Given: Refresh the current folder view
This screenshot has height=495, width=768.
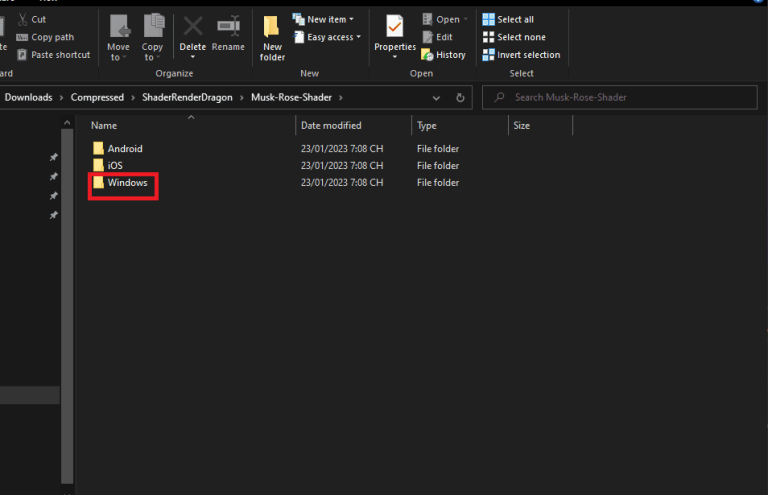Looking at the screenshot, I should [460, 98].
